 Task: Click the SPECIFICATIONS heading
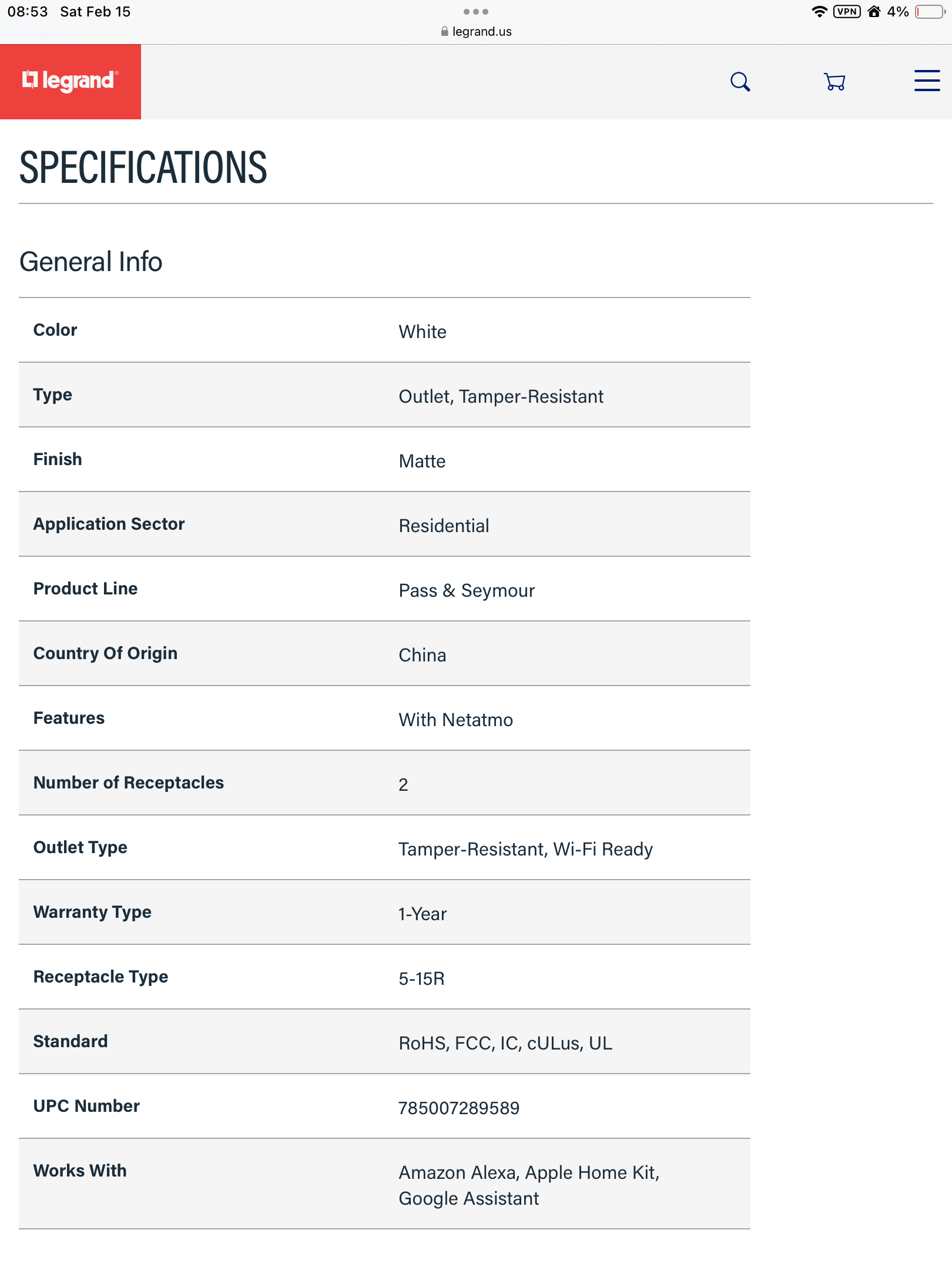(x=143, y=168)
